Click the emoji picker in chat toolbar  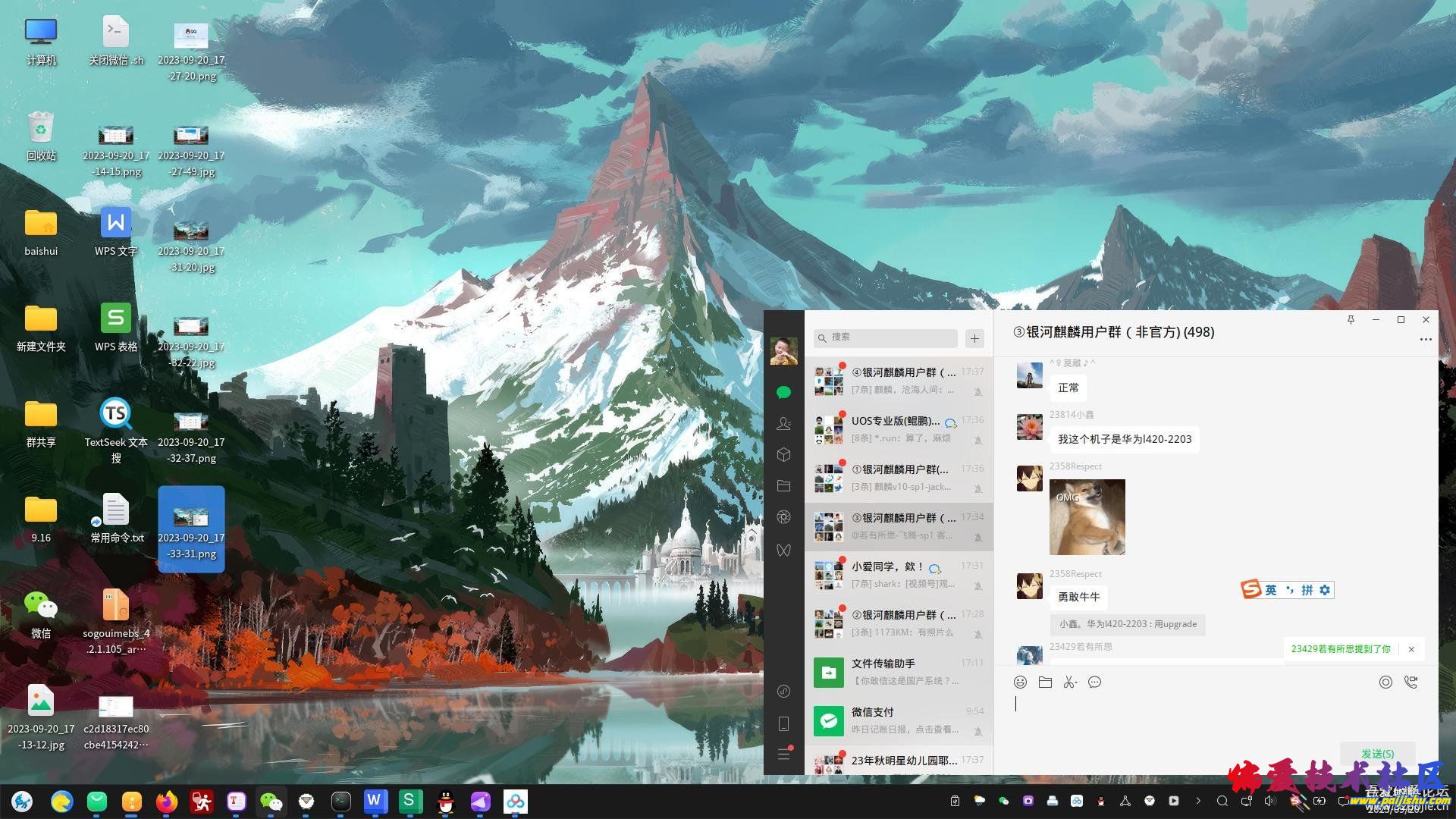click(x=1020, y=682)
